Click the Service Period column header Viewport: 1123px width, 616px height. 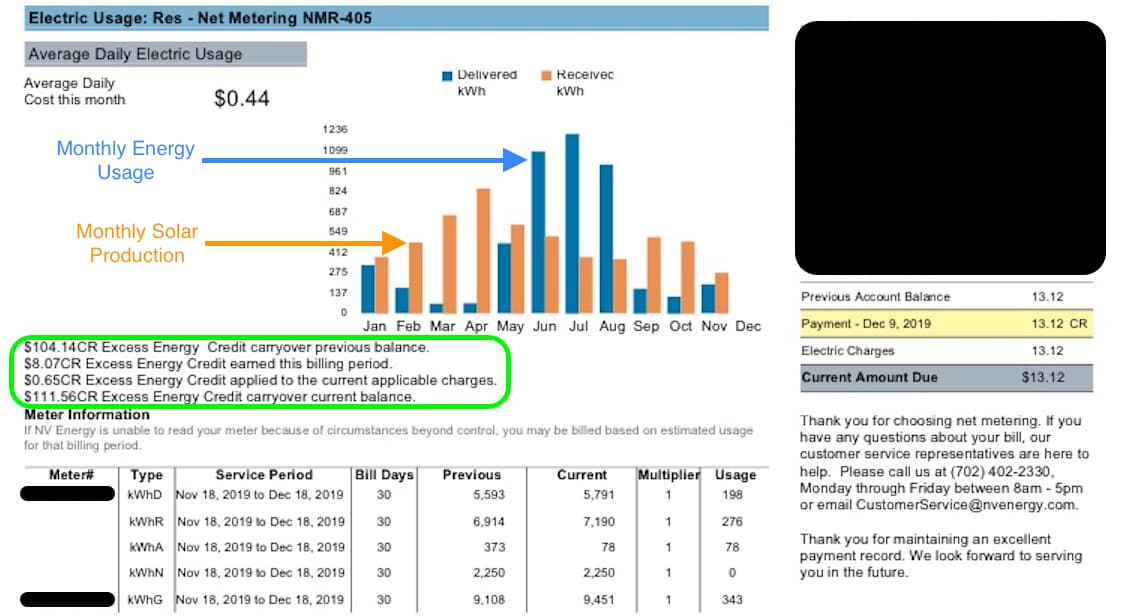[x=264, y=475]
